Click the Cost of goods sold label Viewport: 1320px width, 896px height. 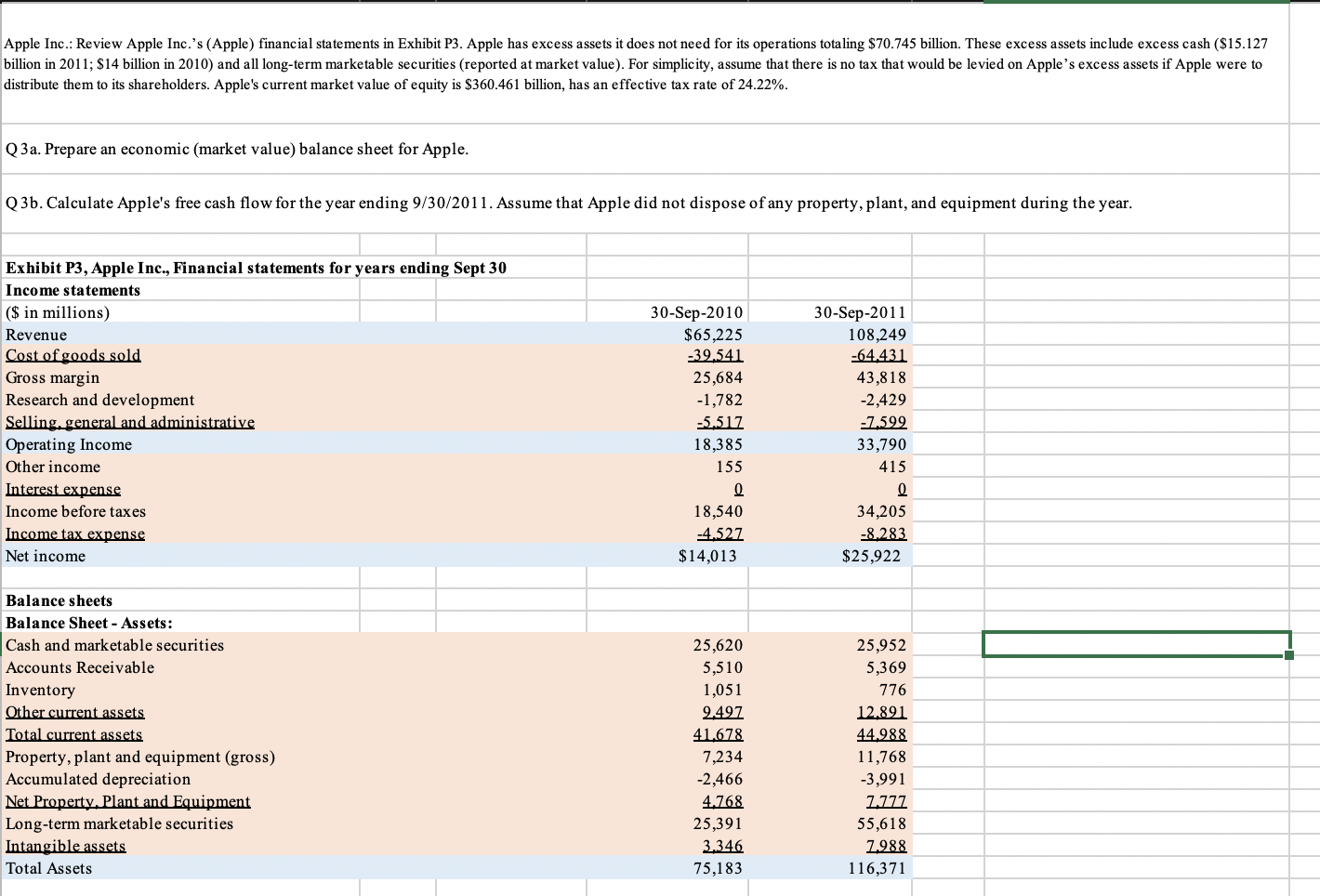[73, 354]
